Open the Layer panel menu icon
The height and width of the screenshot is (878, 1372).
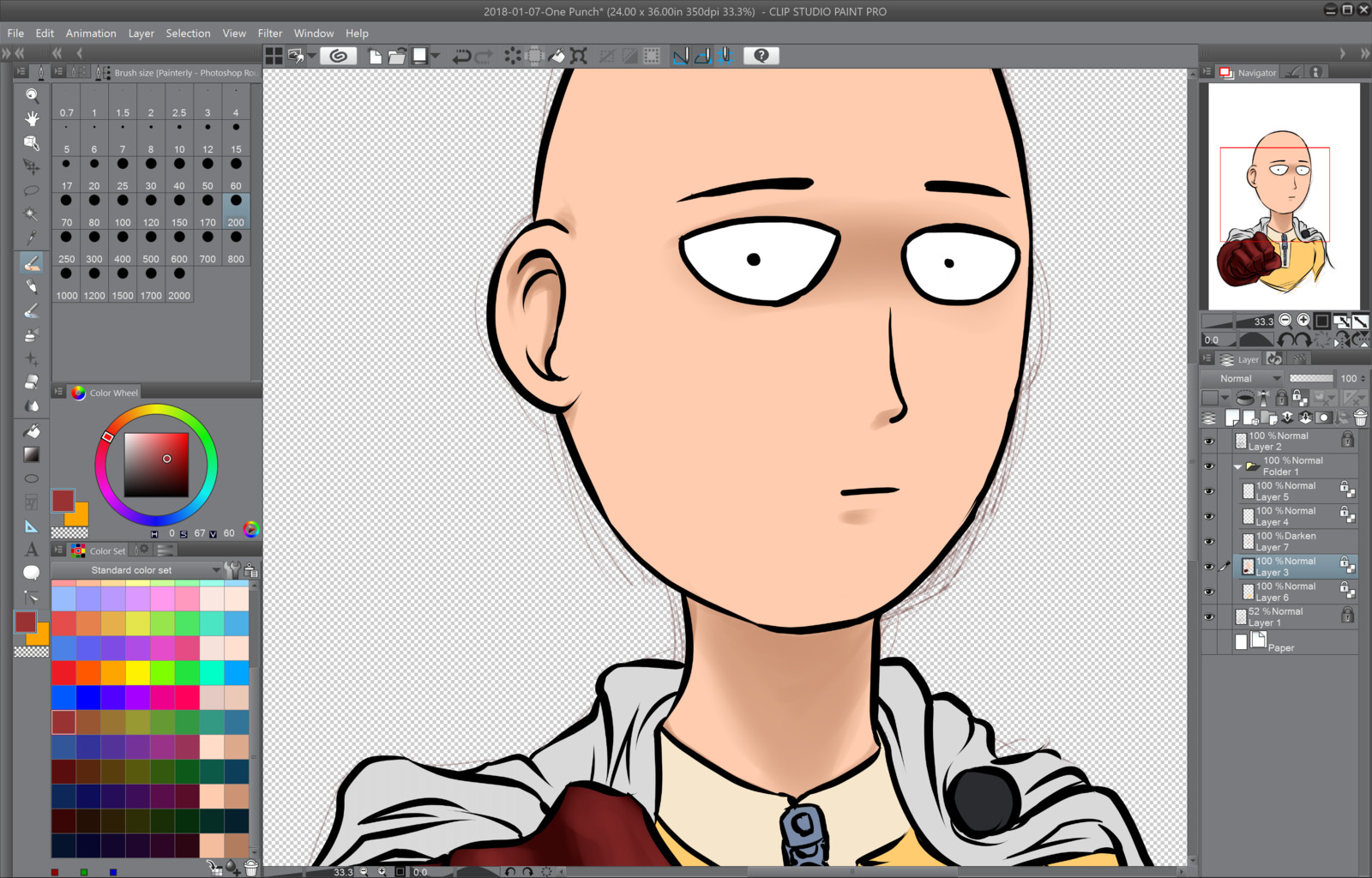[1207, 358]
